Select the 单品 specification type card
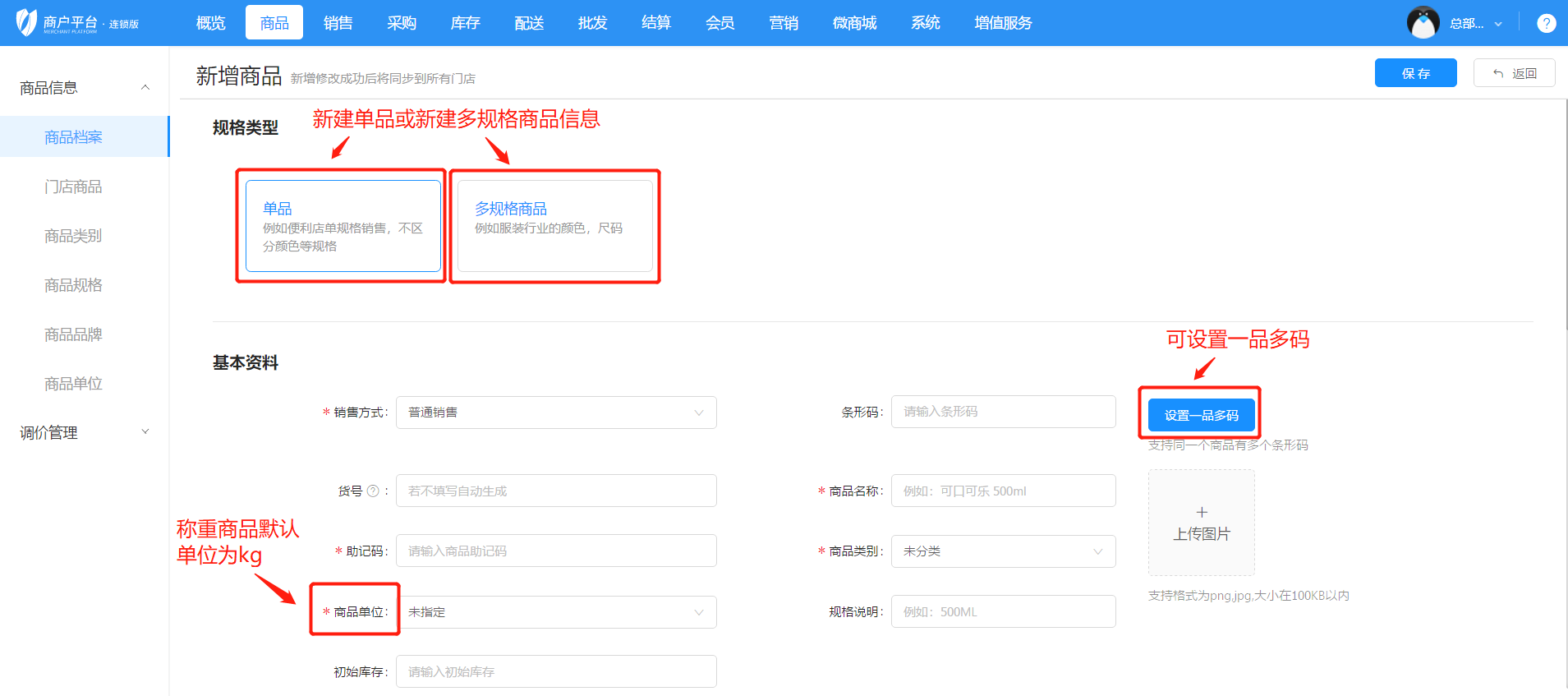Image resolution: width=1568 pixels, height=696 pixels. pos(343,226)
